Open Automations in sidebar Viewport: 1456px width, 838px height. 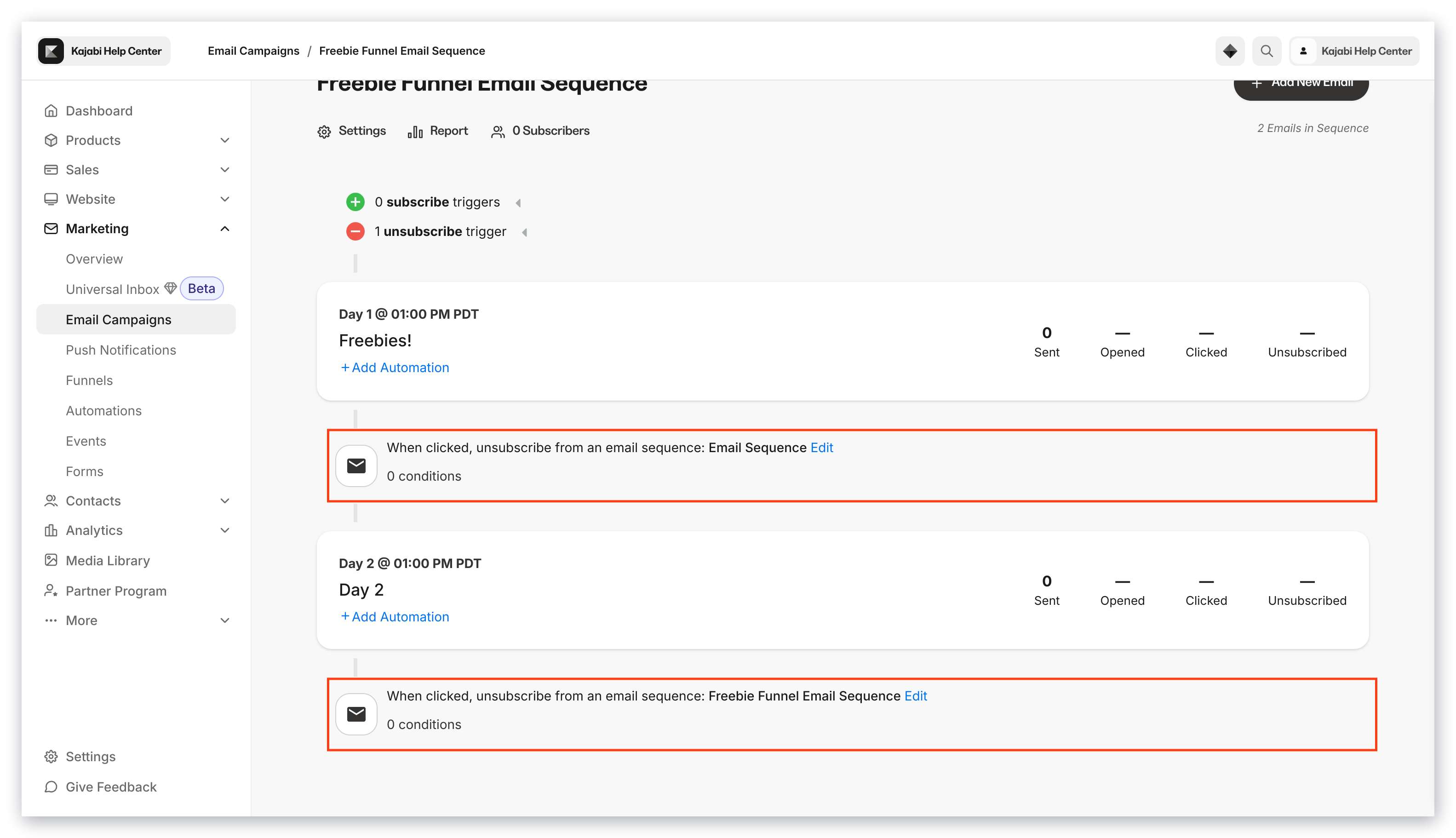103,410
